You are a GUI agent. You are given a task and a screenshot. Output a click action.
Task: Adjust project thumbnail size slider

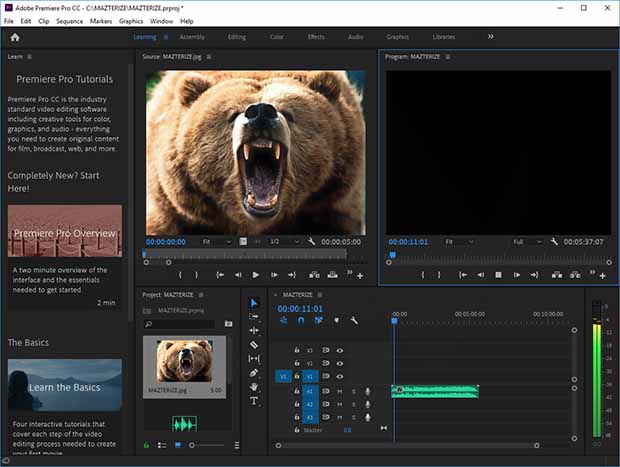[206, 446]
